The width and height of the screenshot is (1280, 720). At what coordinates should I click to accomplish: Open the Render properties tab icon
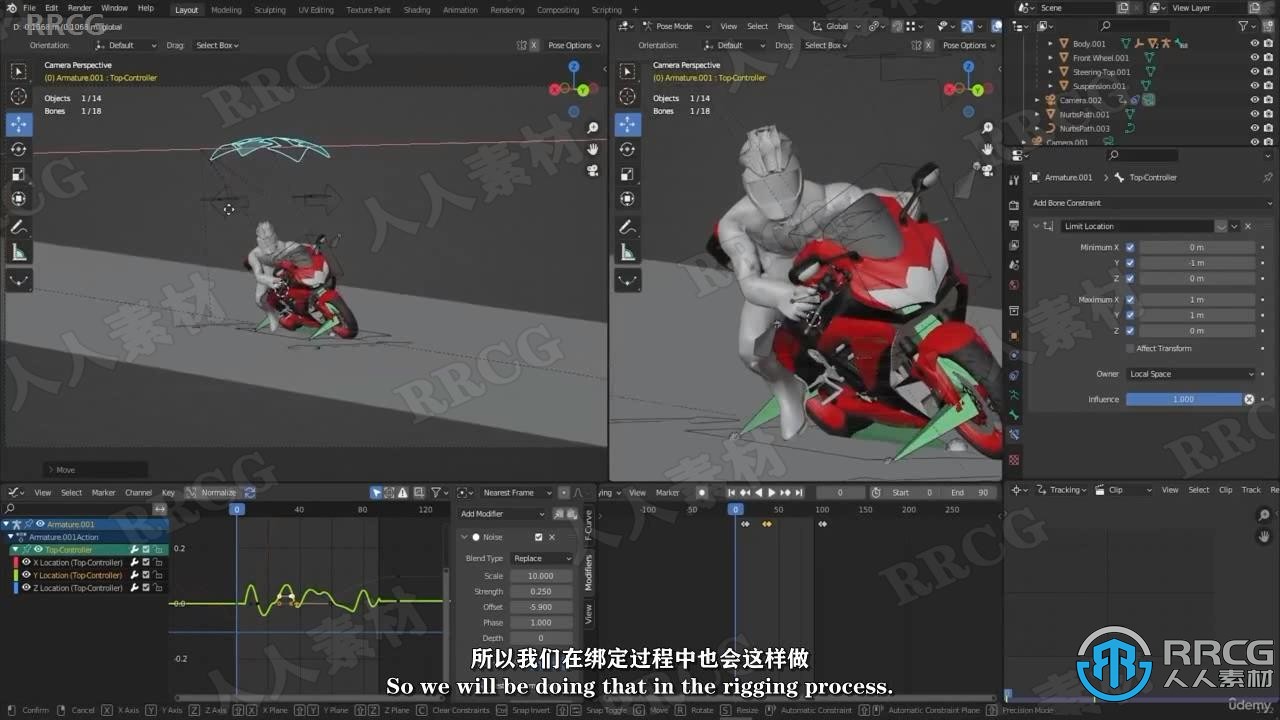click(x=1014, y=205)
